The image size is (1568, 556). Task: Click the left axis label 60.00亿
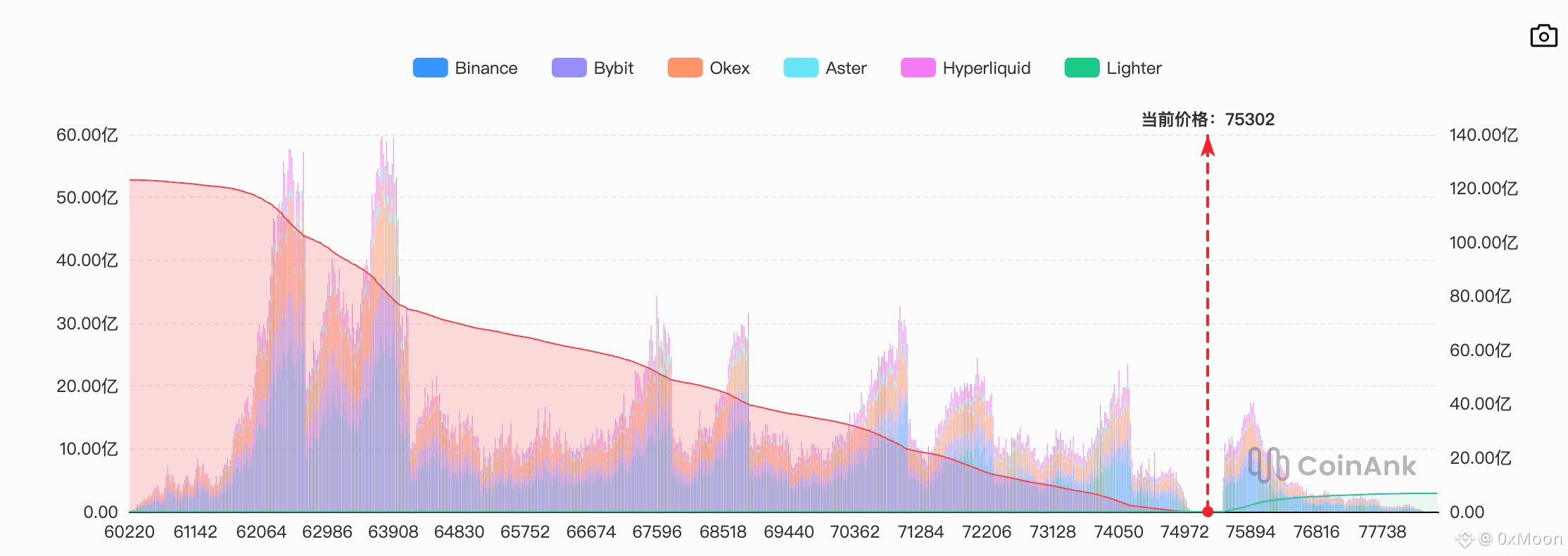coord(87,135)
